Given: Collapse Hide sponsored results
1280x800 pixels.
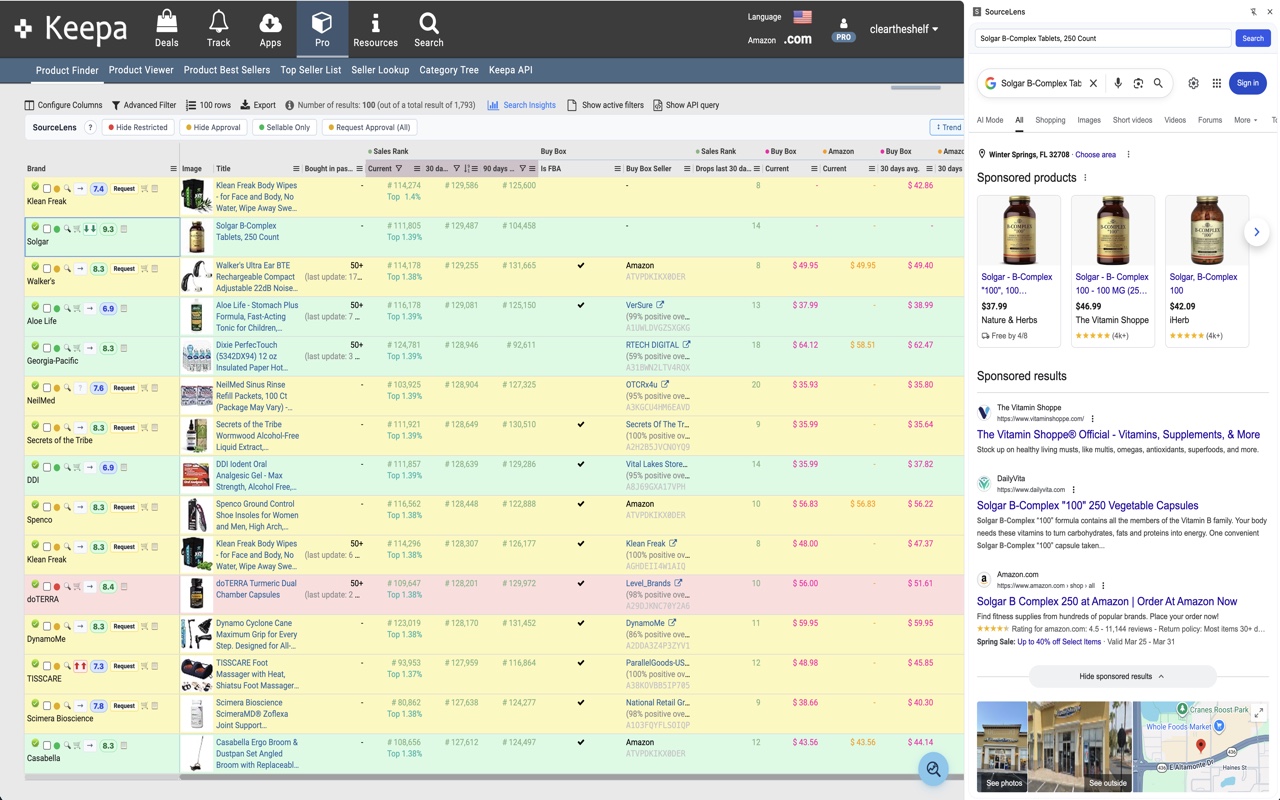Looking at the screenshot, I should 1122,677.
